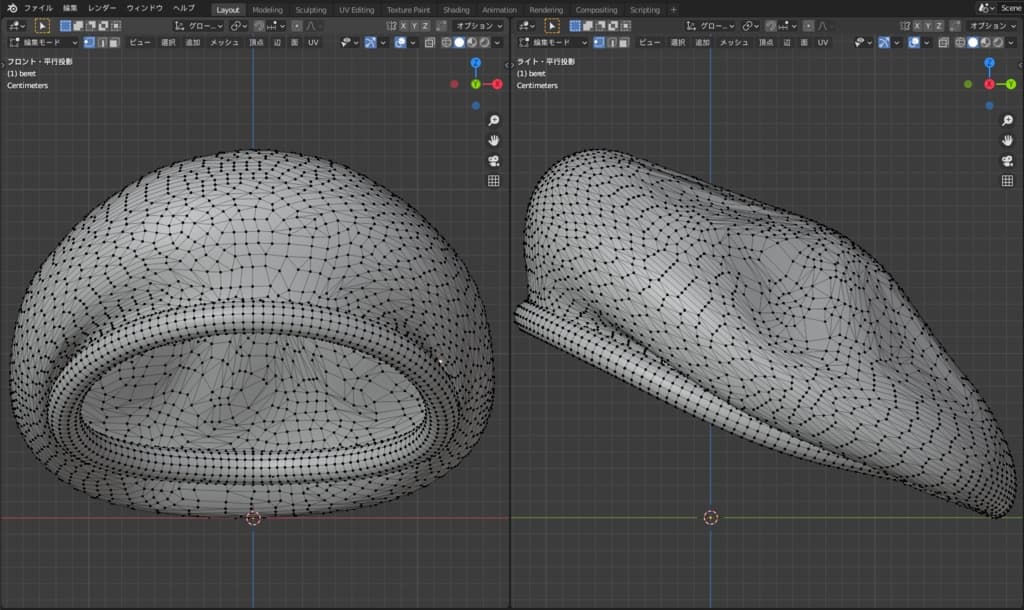Image resolution: width=1024 pixels, height=610 pixels.
Task: Select the tweak arrow tool in left viewport
Action: pyautogui.click(x=43, y=25)
